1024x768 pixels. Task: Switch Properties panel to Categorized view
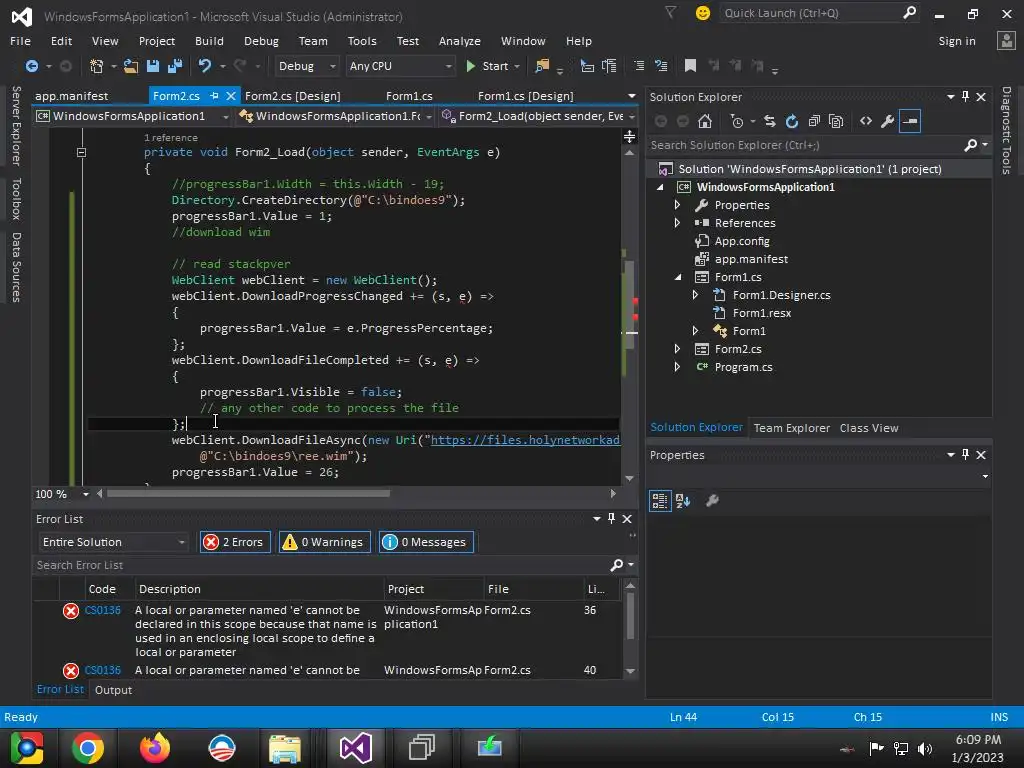click(x=660, y=501)
